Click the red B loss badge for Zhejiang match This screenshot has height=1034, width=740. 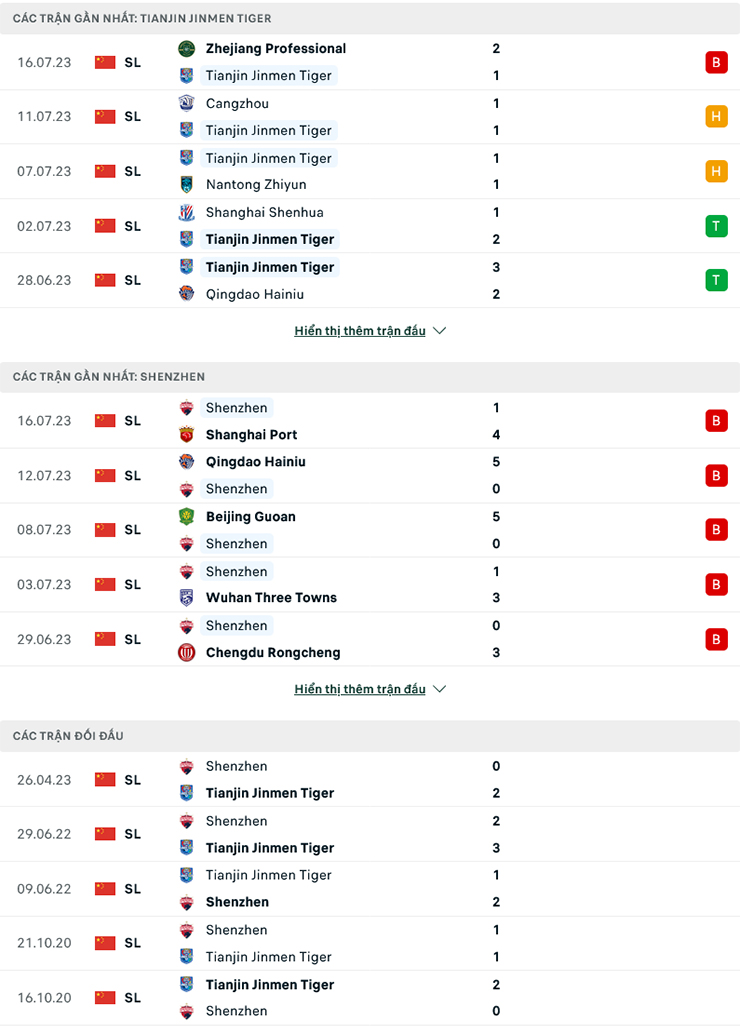[x=716, y=62]
